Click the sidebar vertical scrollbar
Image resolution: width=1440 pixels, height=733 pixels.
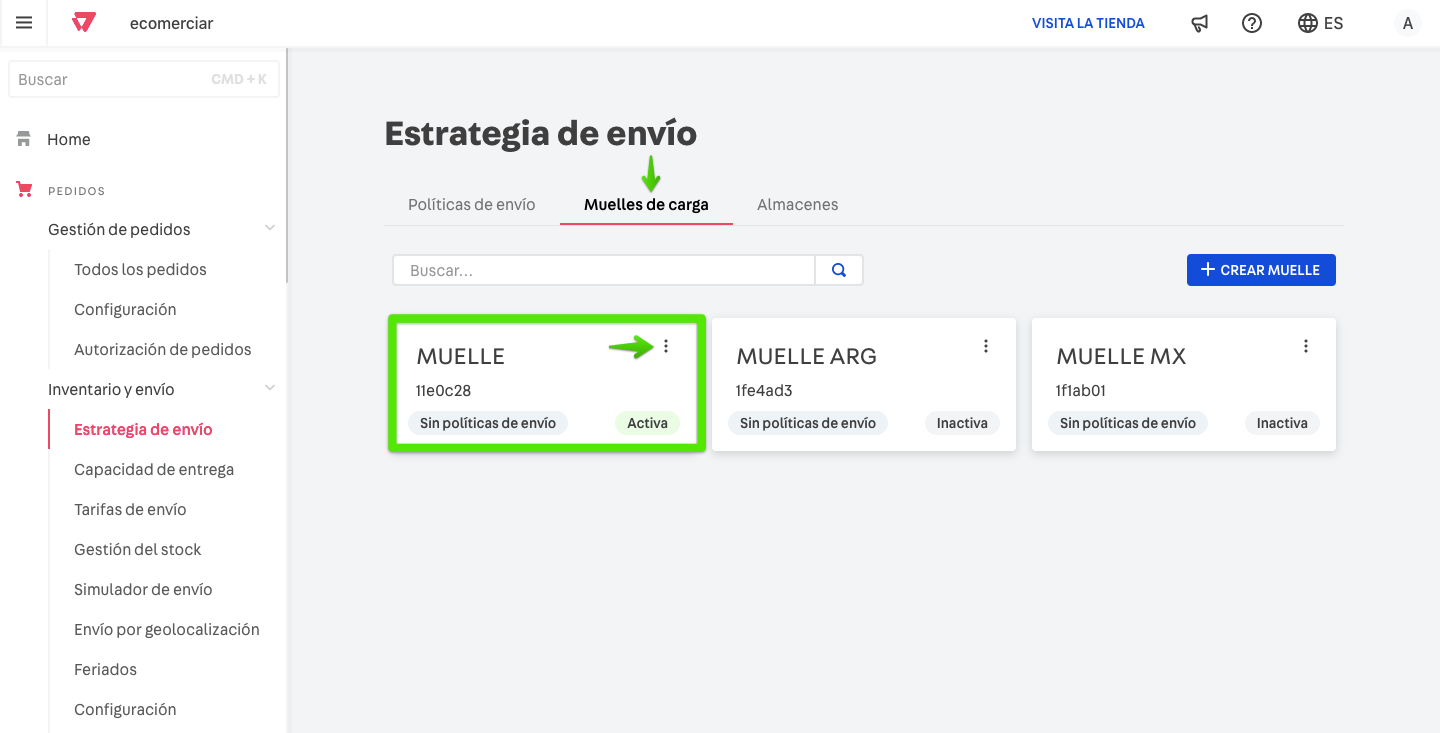287,165
